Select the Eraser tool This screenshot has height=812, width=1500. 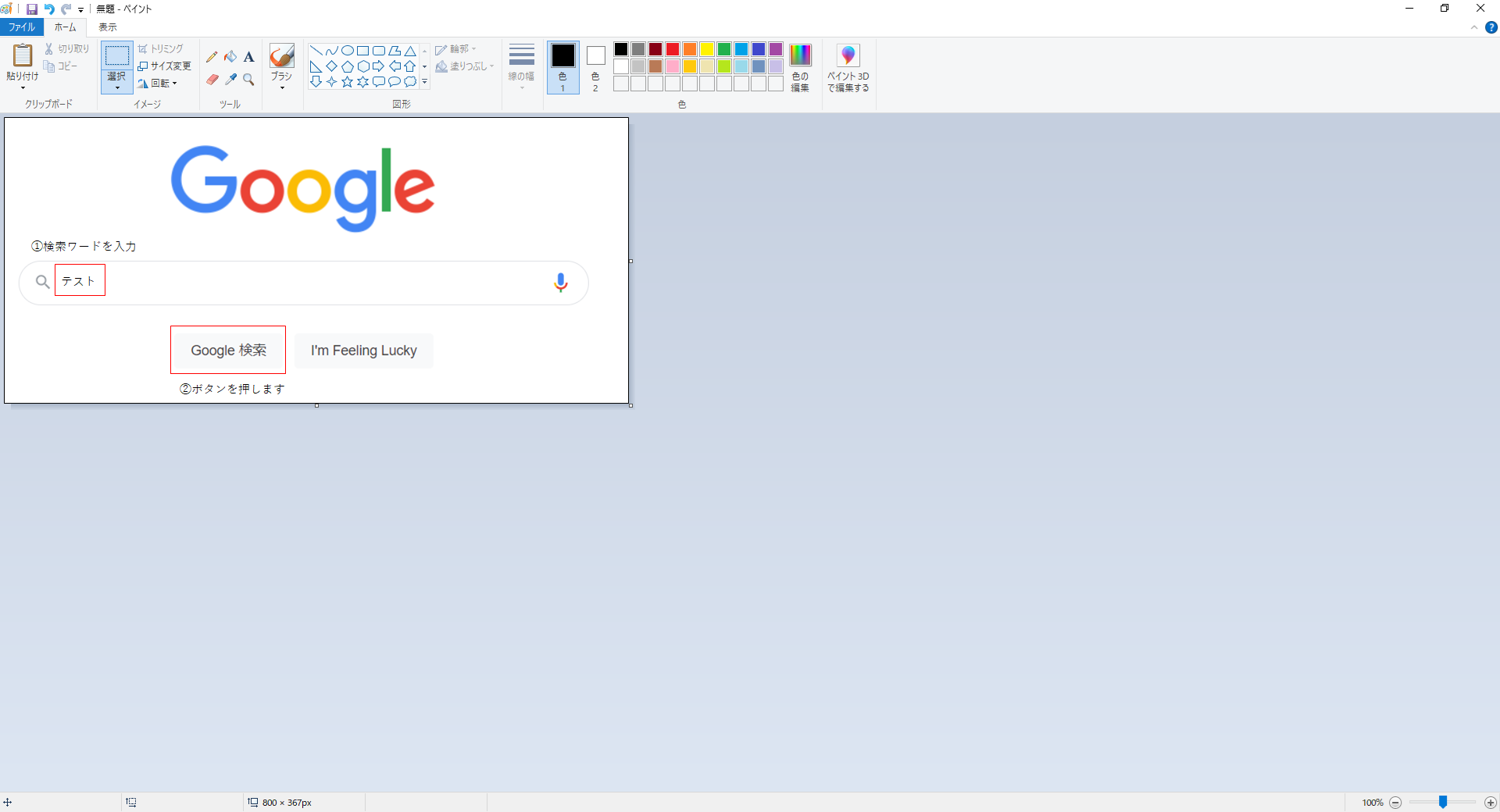pos(212,80)
